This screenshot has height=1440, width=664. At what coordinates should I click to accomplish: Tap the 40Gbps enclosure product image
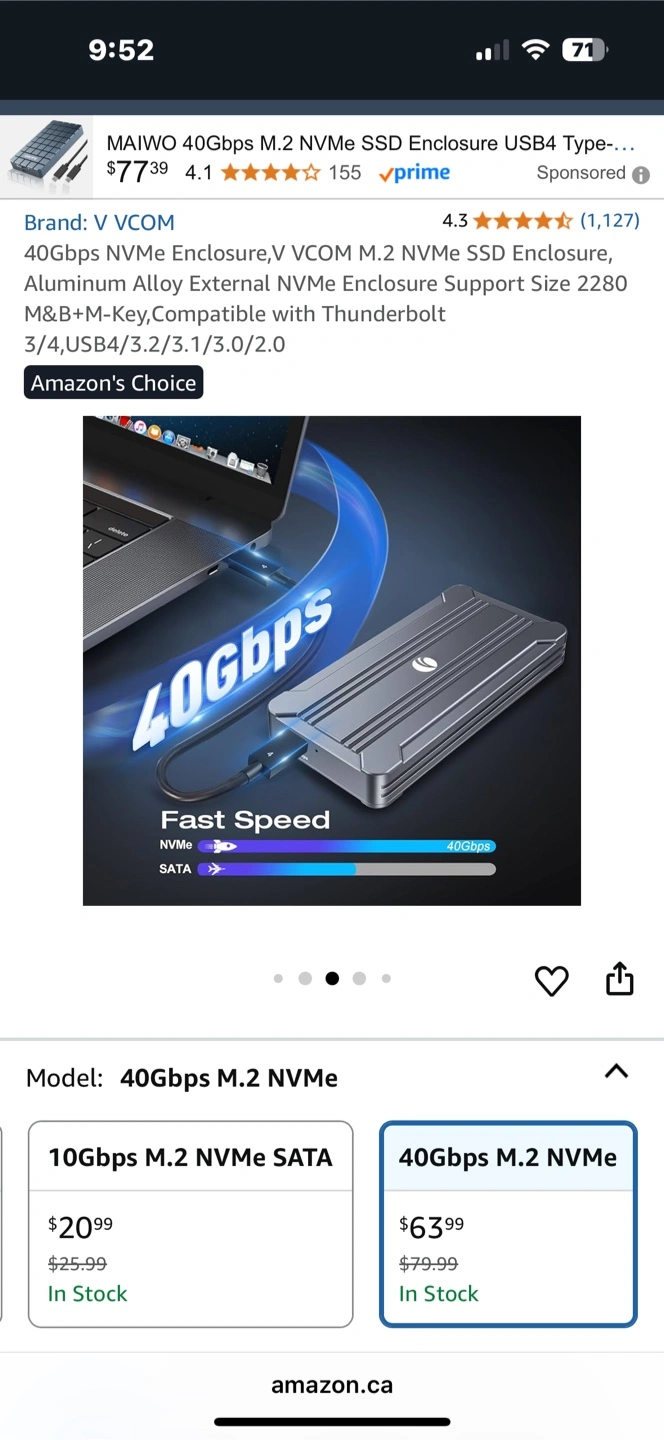[x=332, y=661]
